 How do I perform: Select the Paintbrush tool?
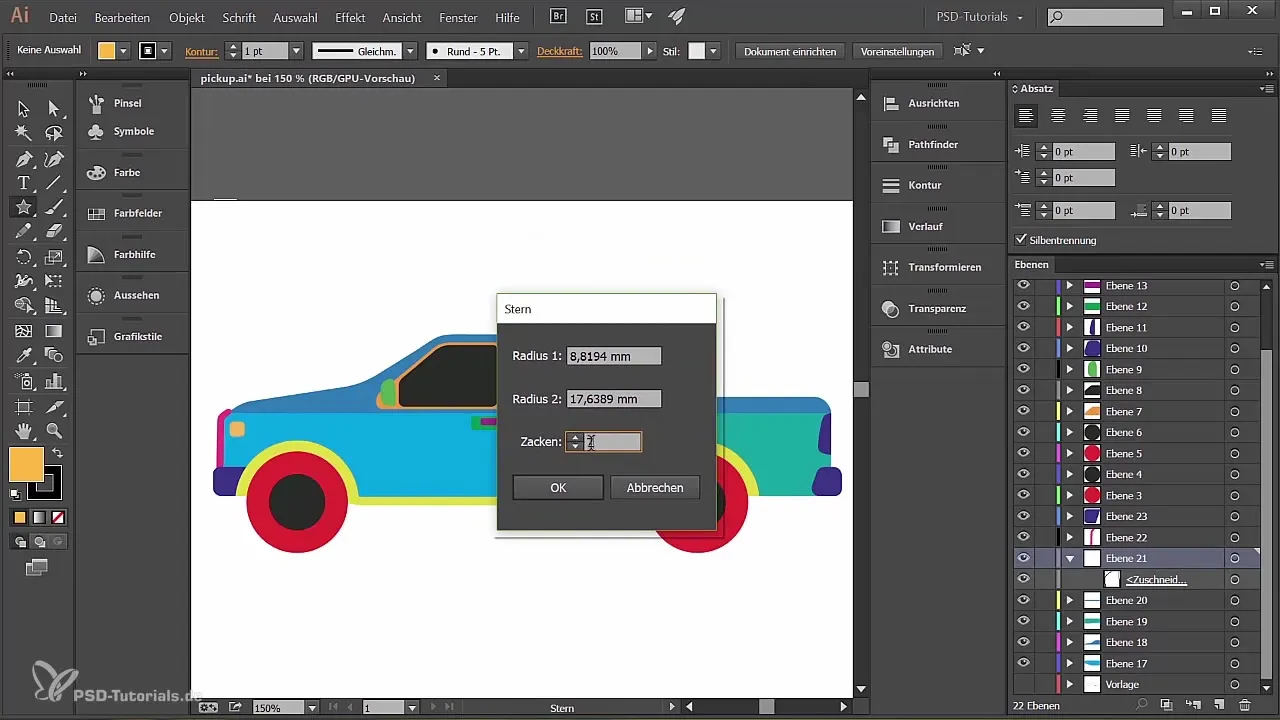(x=54, y=207)
